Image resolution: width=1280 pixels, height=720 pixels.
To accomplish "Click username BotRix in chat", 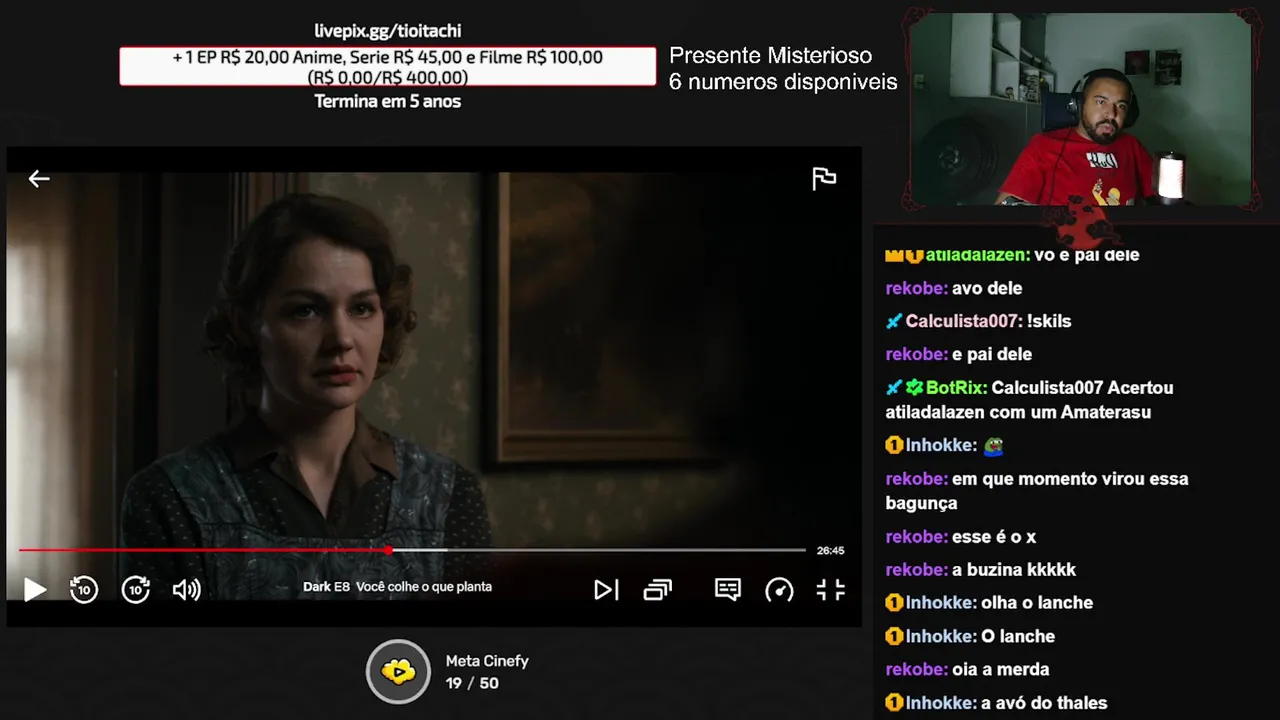I will click(x=956, y=387).
